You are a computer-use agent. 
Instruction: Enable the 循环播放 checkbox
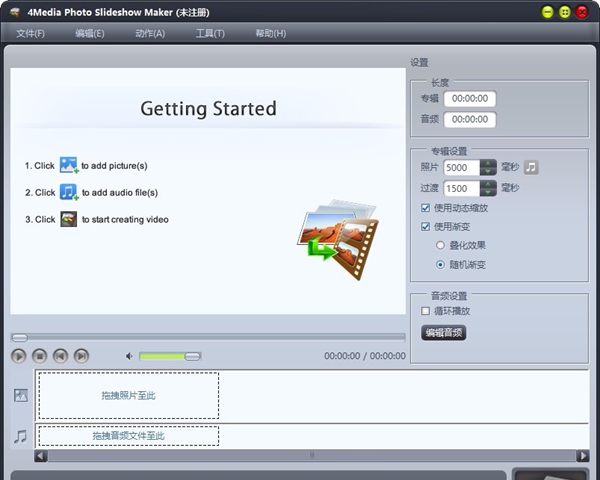[x=425, y=311]
